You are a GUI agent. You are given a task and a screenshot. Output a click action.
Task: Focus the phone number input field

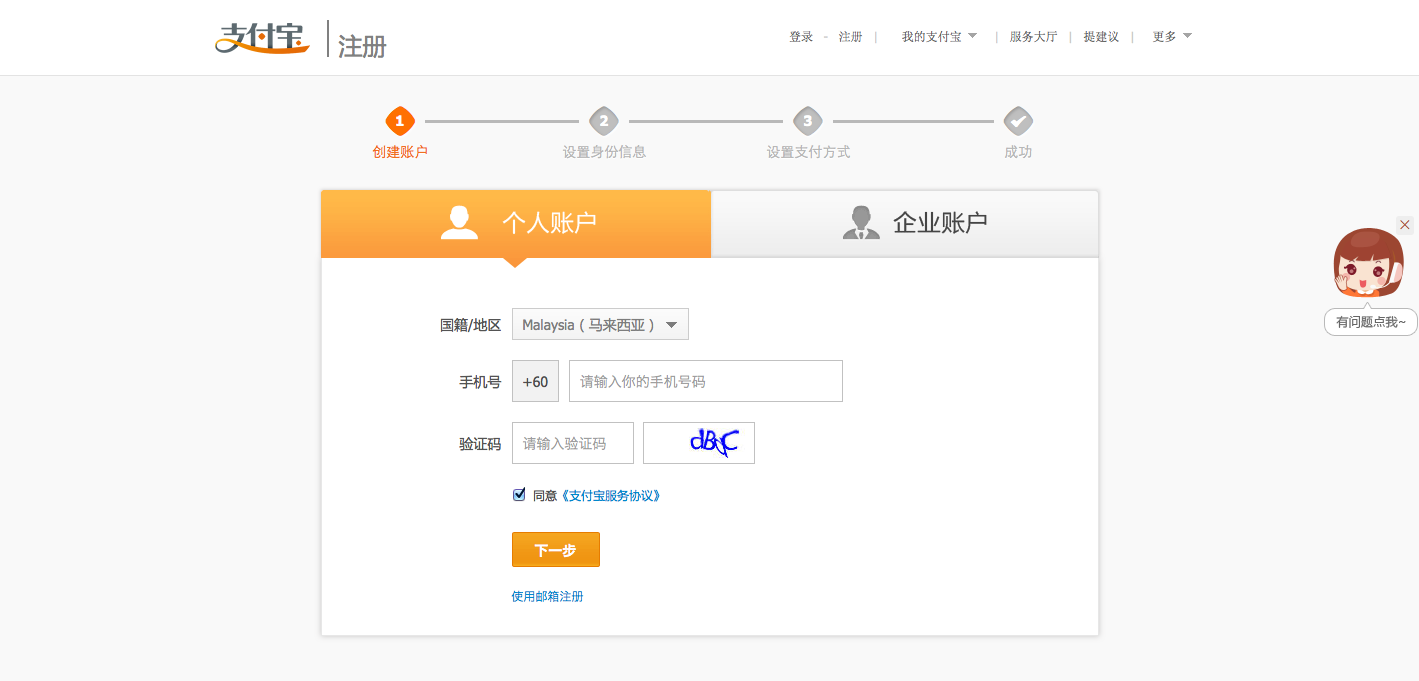tap(706, 381)
